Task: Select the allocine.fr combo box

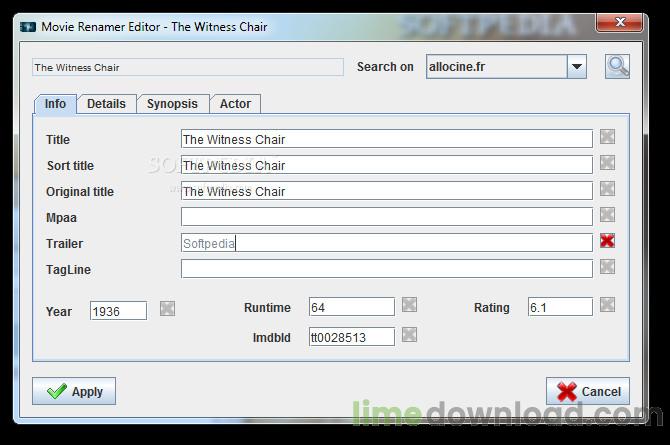Action: [x=506, y=67]
